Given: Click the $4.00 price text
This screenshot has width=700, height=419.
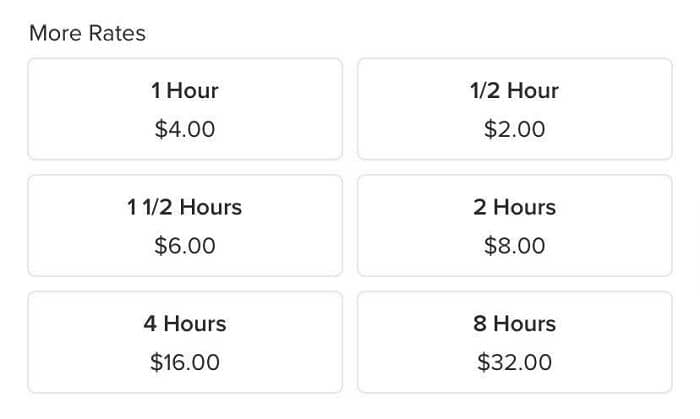Looking at the screenshot, I should (x=185, y=130).
